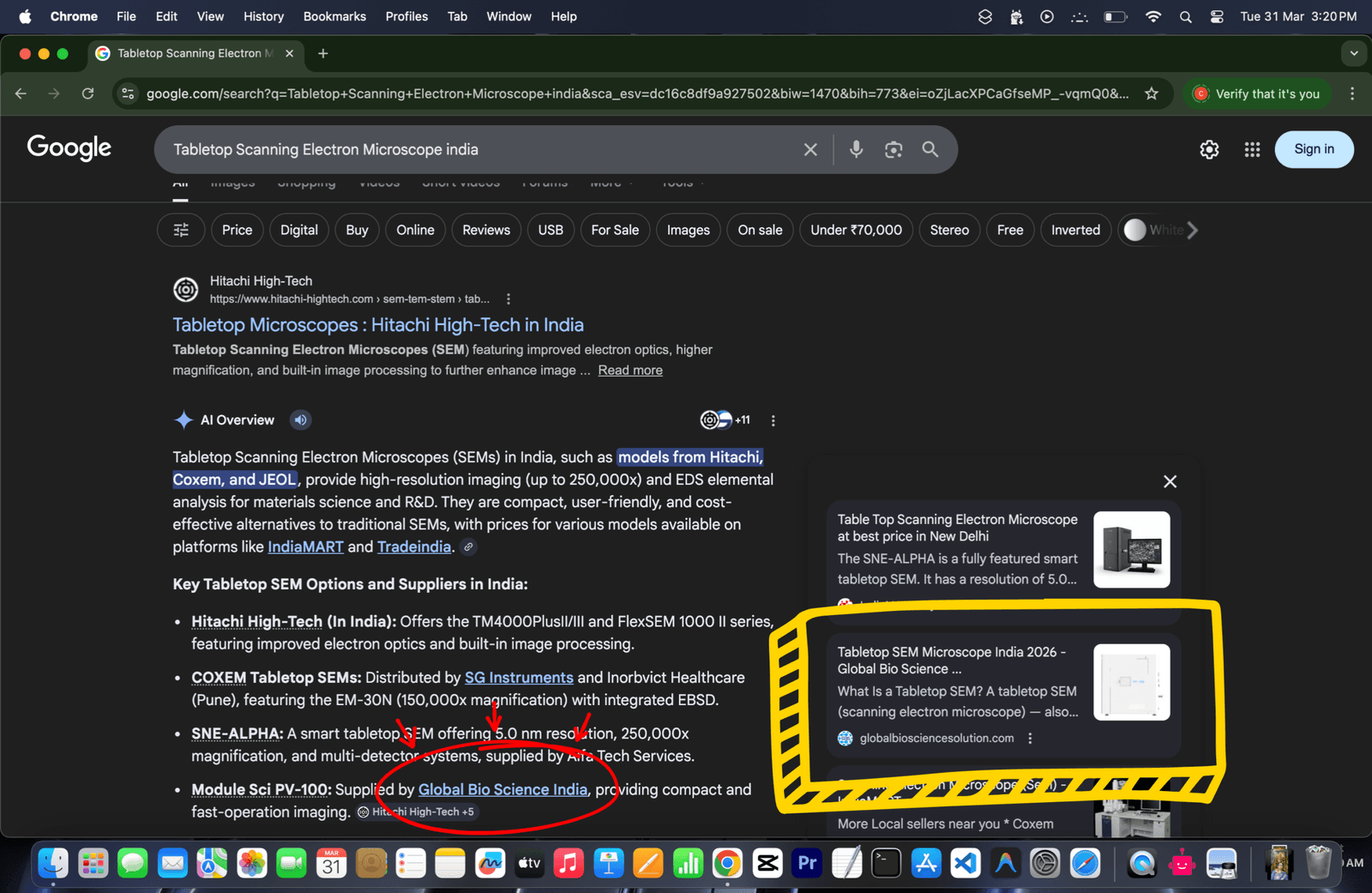
Task: Open Chrome's three-dot menu
Action: point(1352,94)
